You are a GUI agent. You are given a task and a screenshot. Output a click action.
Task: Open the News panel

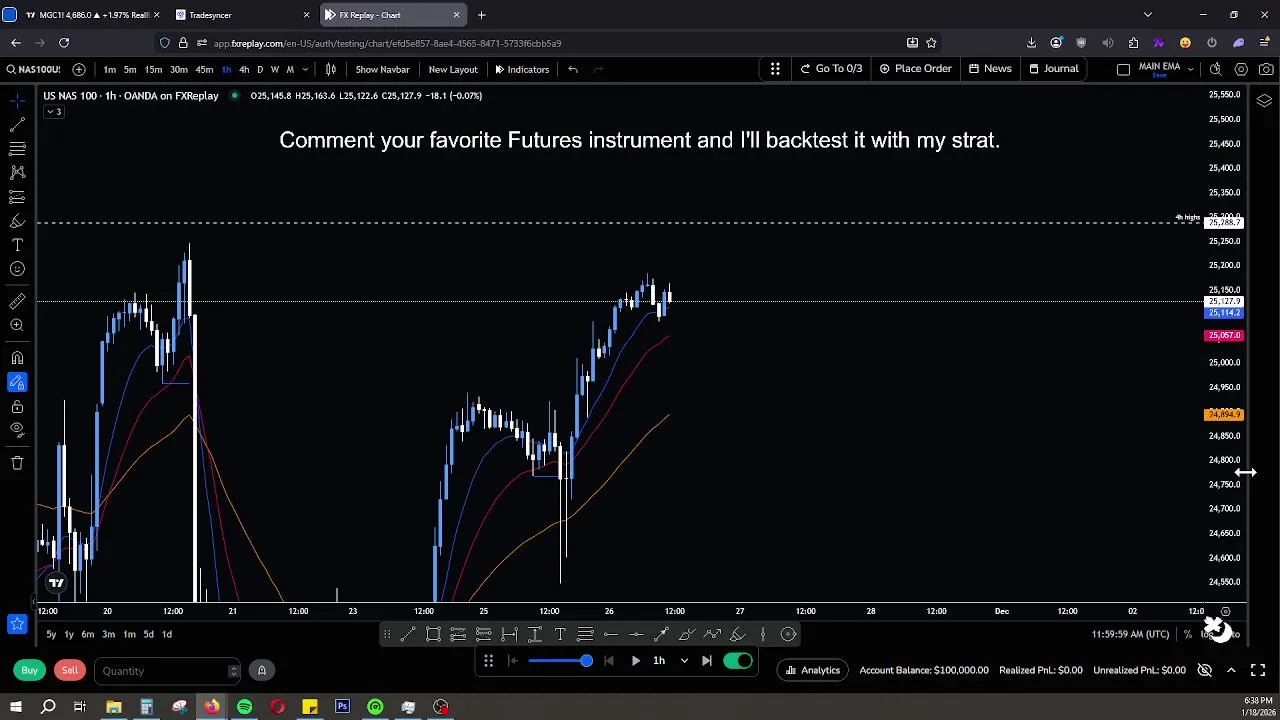pos(990,69)
